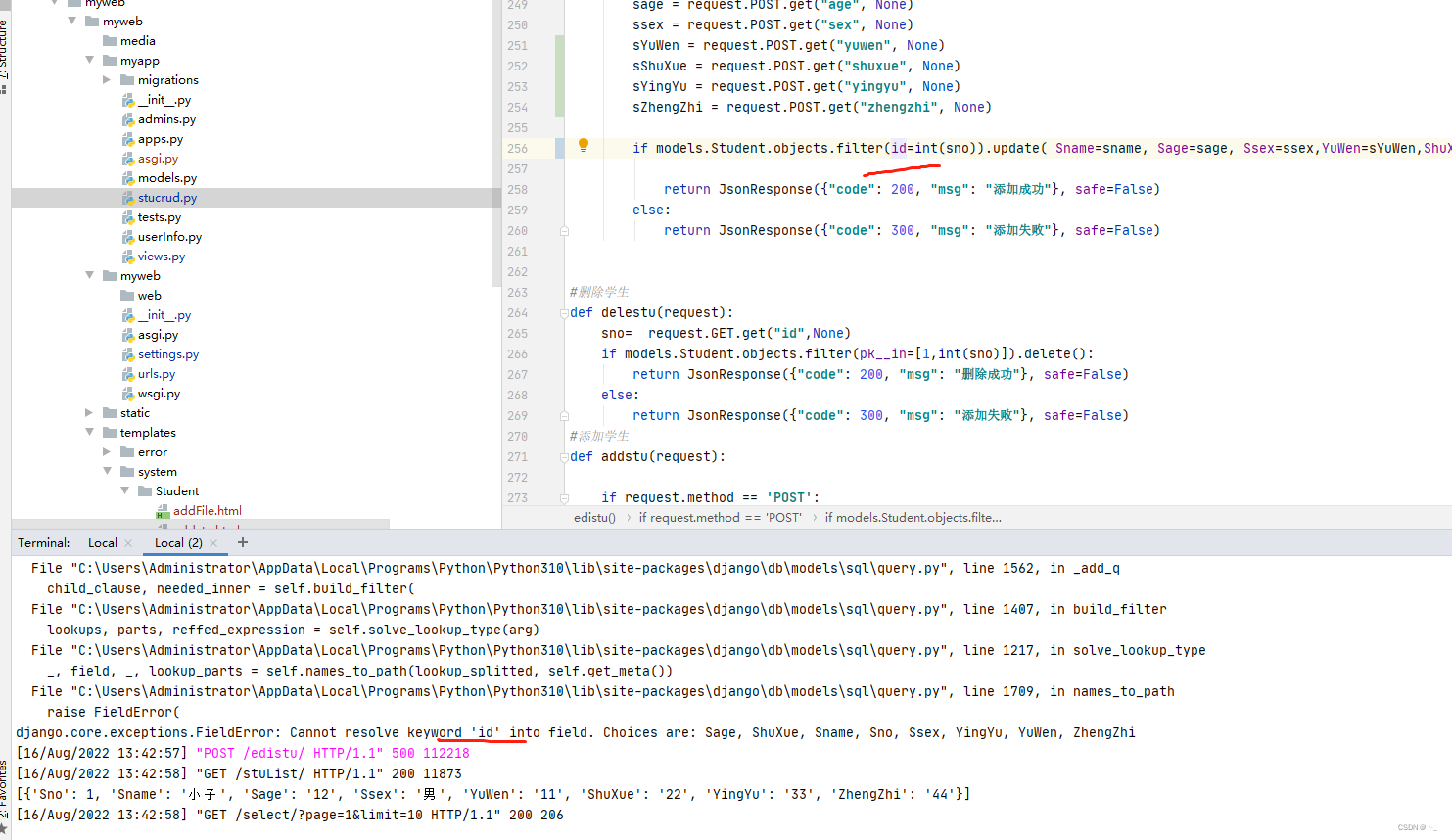This screenshot has width=1452, height=840.
Task: Switch to Local terminal tab
Action: coord(103,543)
